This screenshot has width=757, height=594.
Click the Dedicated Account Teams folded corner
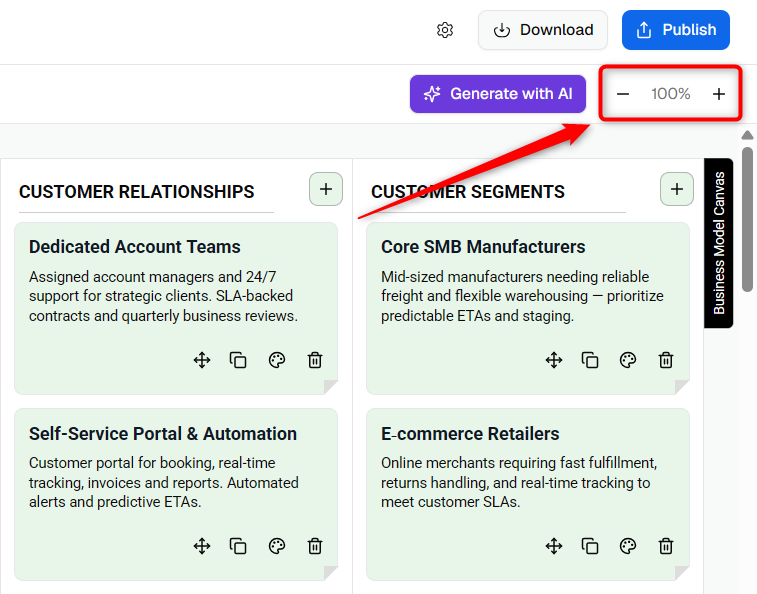pos(331,387)
